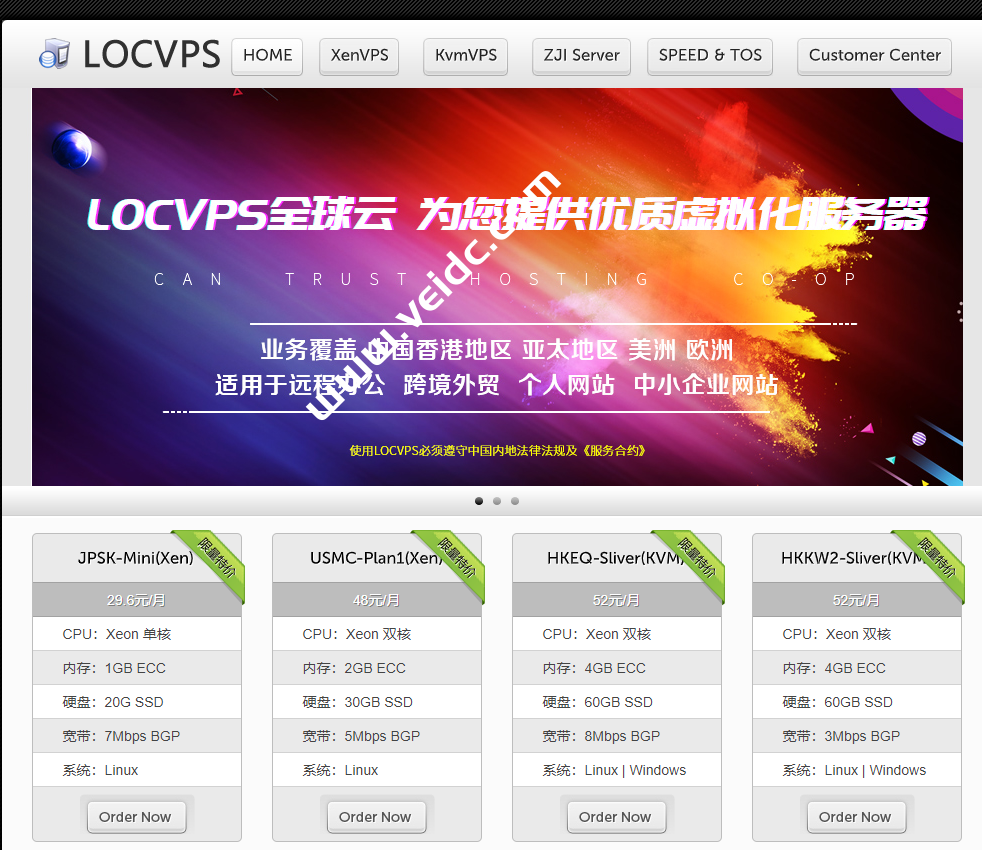Click the LOCVPS server logo icon
Screen dimensions: 982x850
point(55,54)
